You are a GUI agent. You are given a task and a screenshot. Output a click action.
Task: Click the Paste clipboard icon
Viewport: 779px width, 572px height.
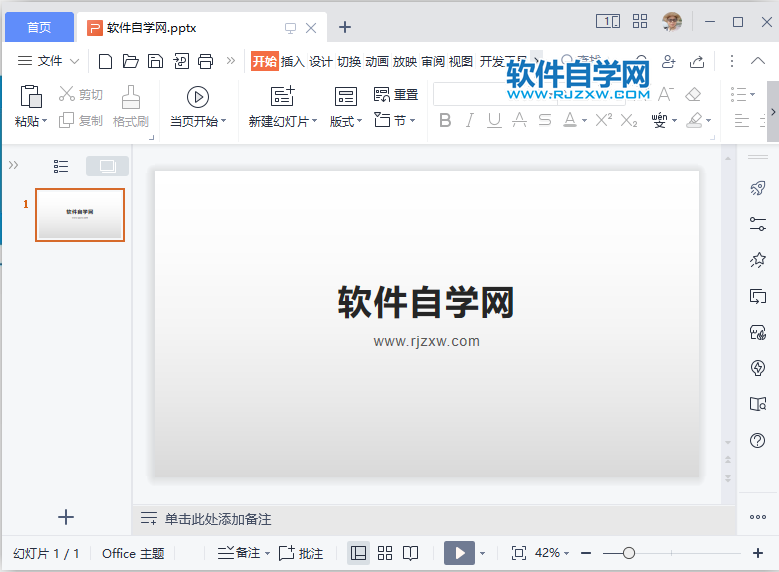30,96
